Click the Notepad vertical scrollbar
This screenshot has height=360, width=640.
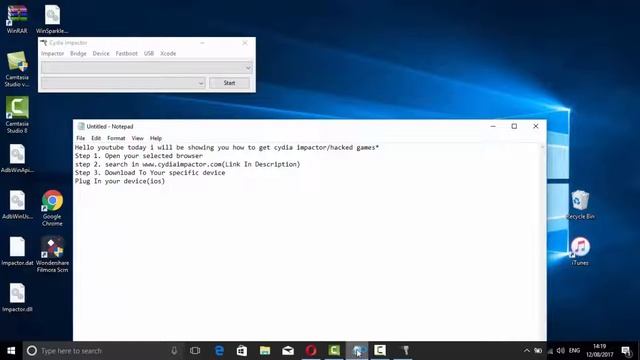(x=542, y=242)
